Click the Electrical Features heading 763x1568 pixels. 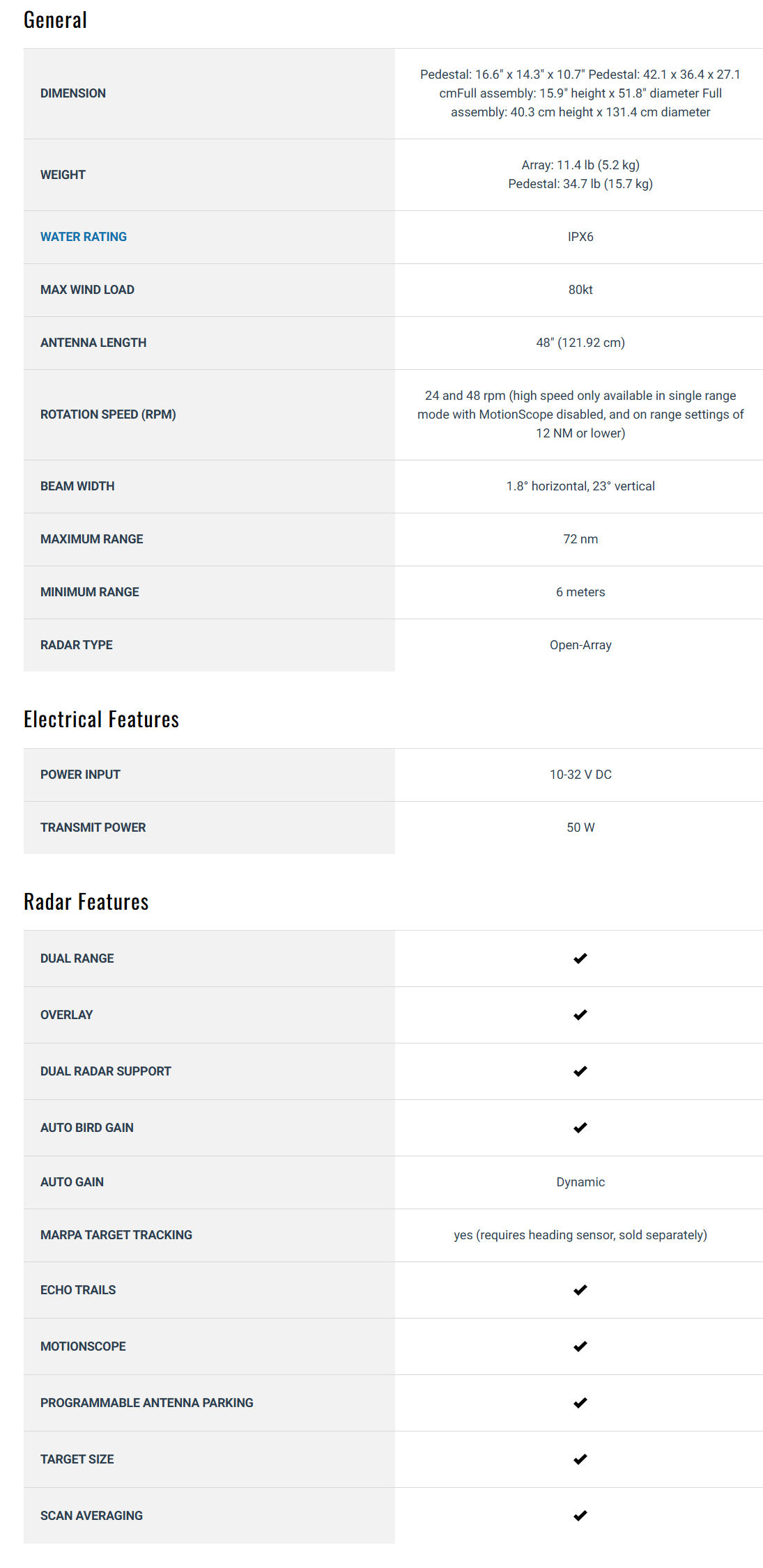102,720
